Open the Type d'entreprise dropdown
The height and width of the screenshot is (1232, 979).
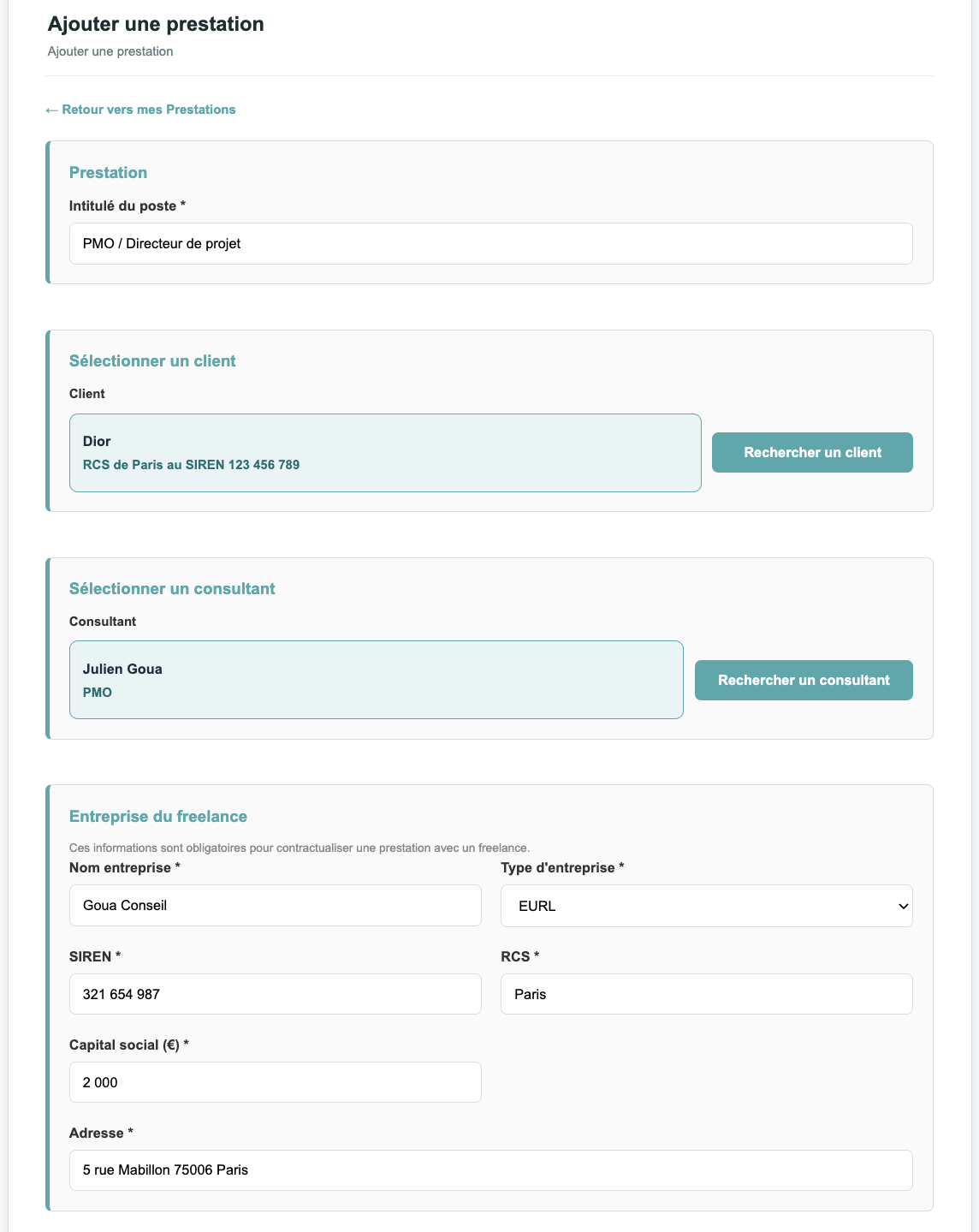[706, 906]
